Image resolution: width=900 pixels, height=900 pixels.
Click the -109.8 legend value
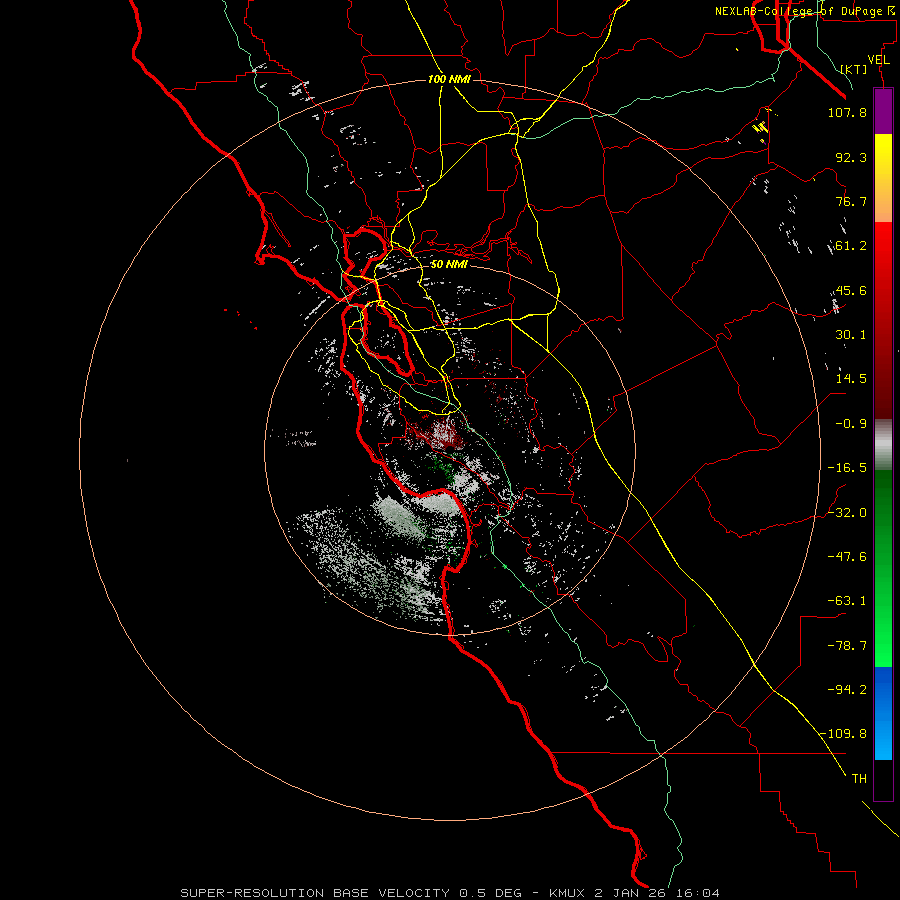pyautogui.click(x=843, y=734)
